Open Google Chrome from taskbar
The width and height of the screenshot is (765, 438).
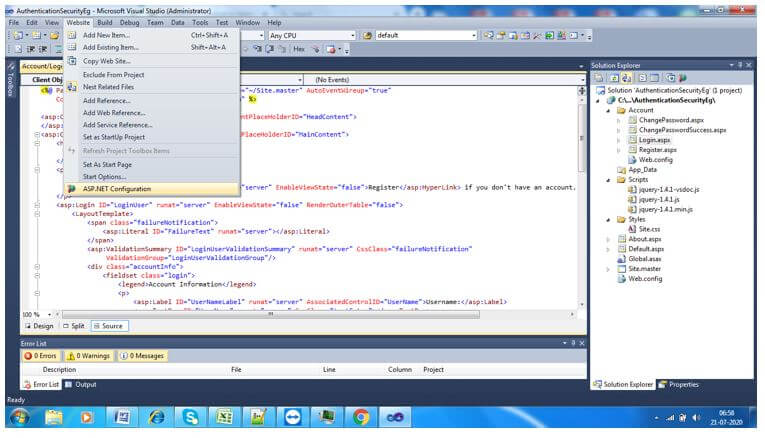click(x=361, y=418)
